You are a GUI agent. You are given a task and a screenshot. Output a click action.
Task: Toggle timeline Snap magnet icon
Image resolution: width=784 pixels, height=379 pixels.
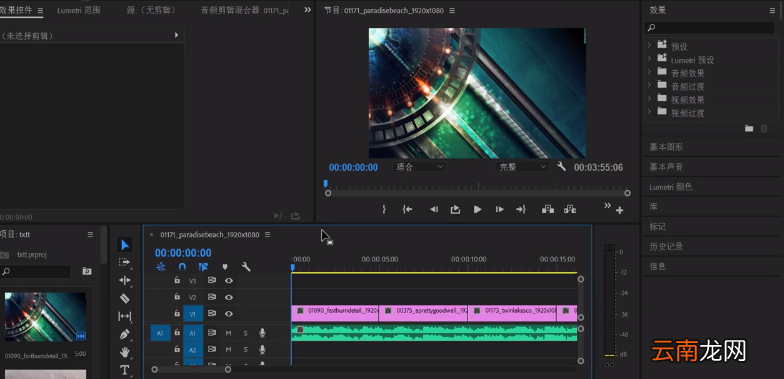pyautogui.click(x=182, y=267)
